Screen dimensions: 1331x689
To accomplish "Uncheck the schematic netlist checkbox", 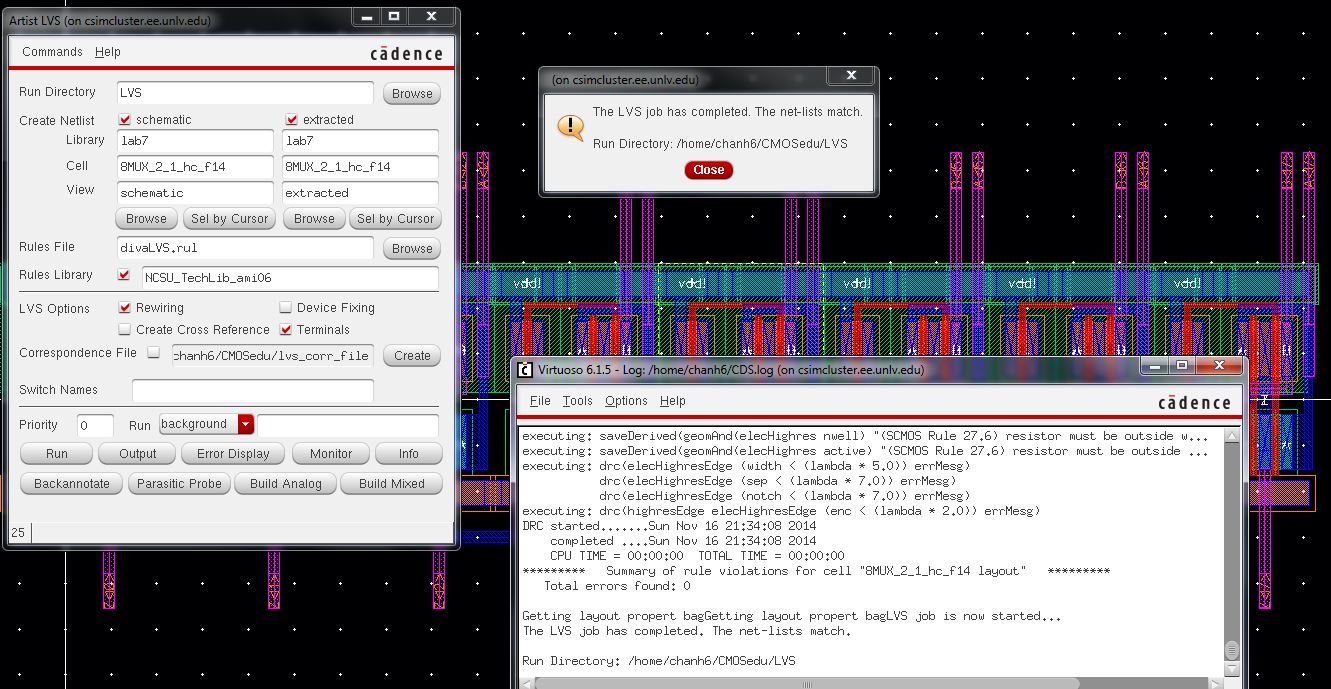I will (x=125, y=119).
